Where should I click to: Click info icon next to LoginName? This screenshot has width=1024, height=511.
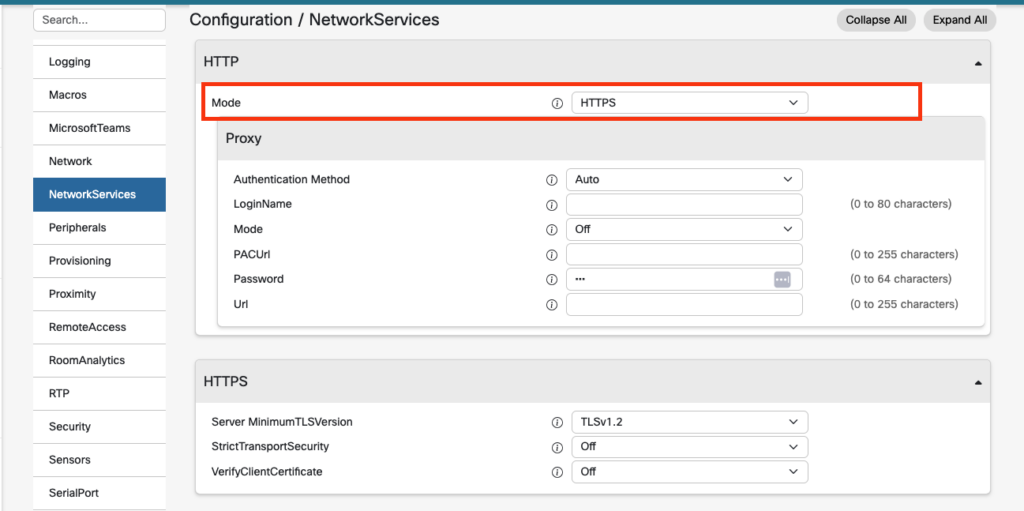pos(551,205)
